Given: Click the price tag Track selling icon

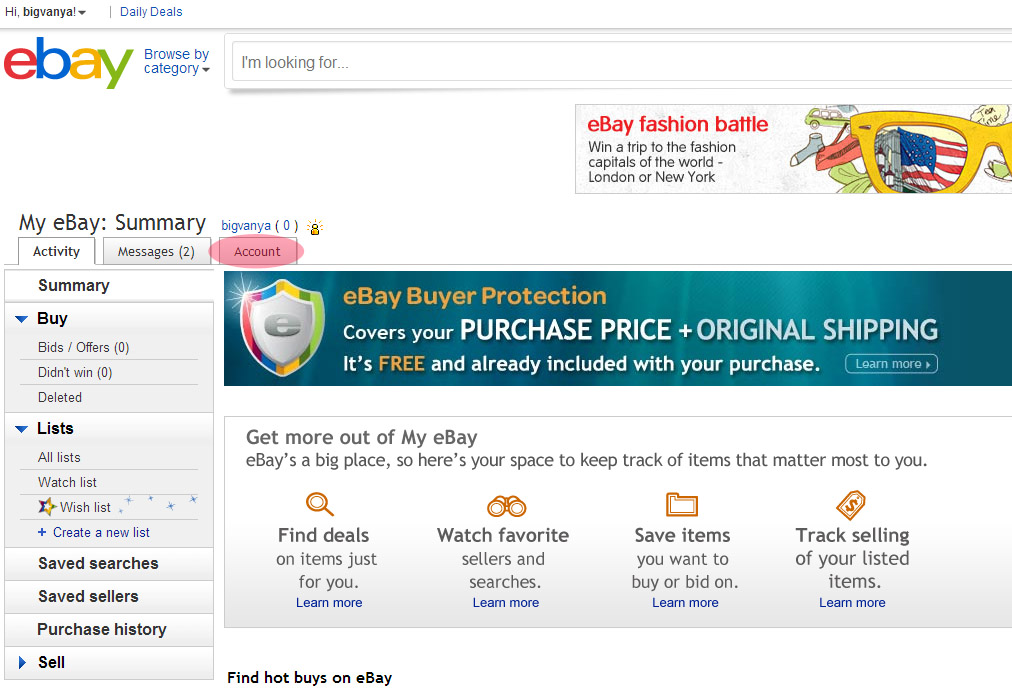Looking at the screenshot, I should (x=851, y=504).
